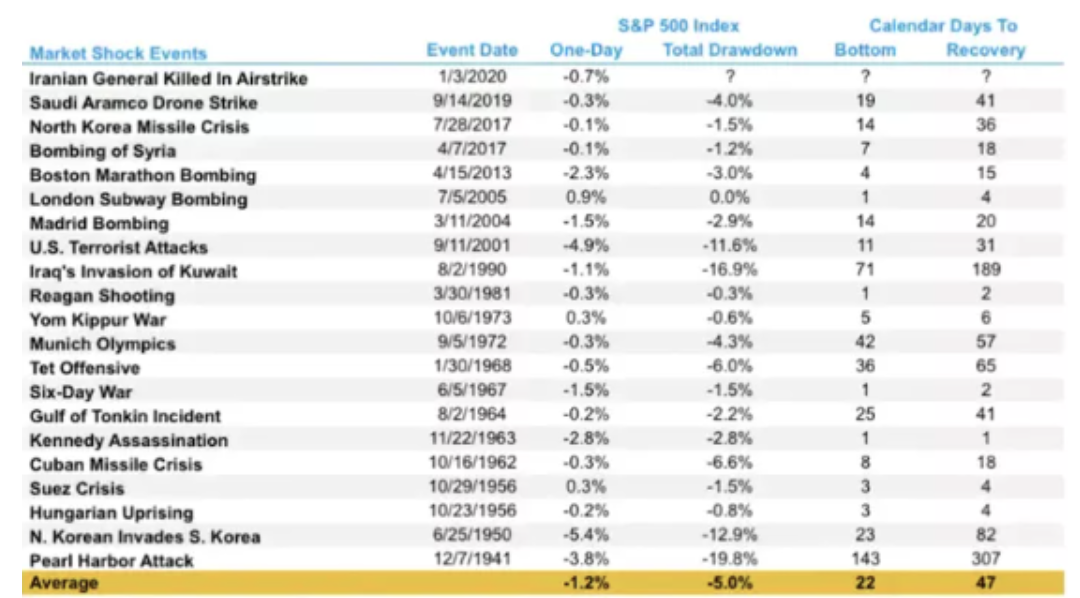Click the Pearl Harbor Attack row label

click(111, 561)
